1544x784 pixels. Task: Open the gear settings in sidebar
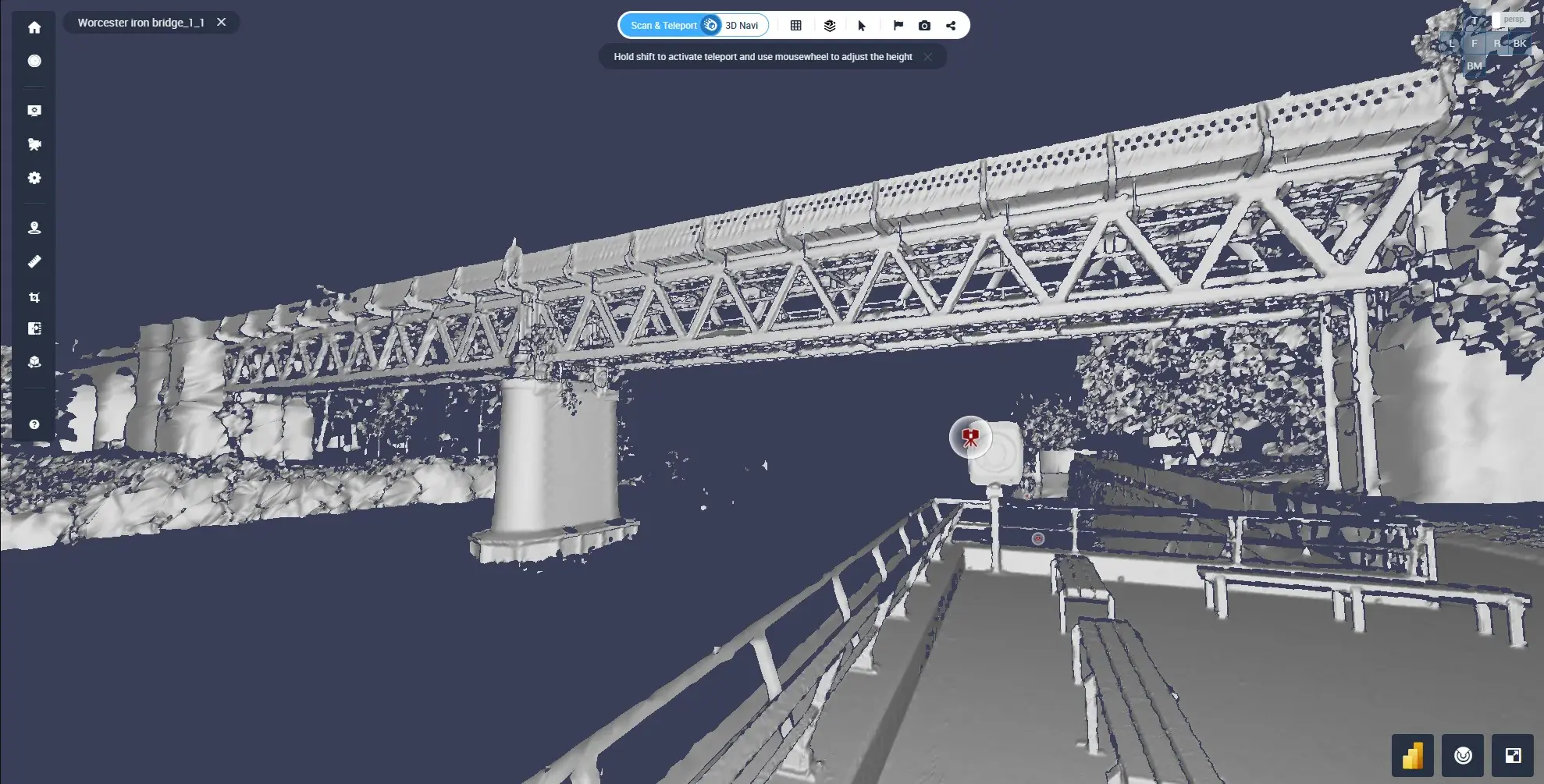pos(34,178)
